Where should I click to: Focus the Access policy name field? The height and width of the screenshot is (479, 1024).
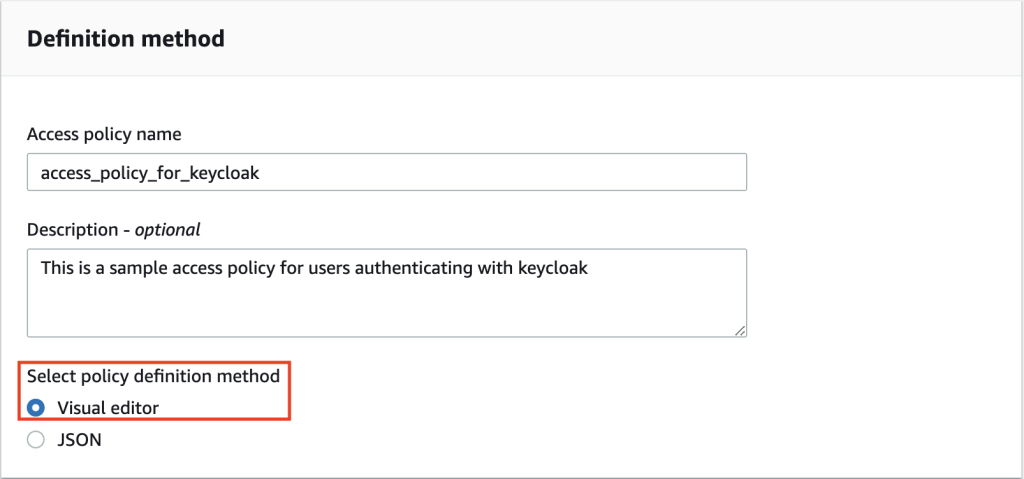pyautogui.click(x=387, y=173)
